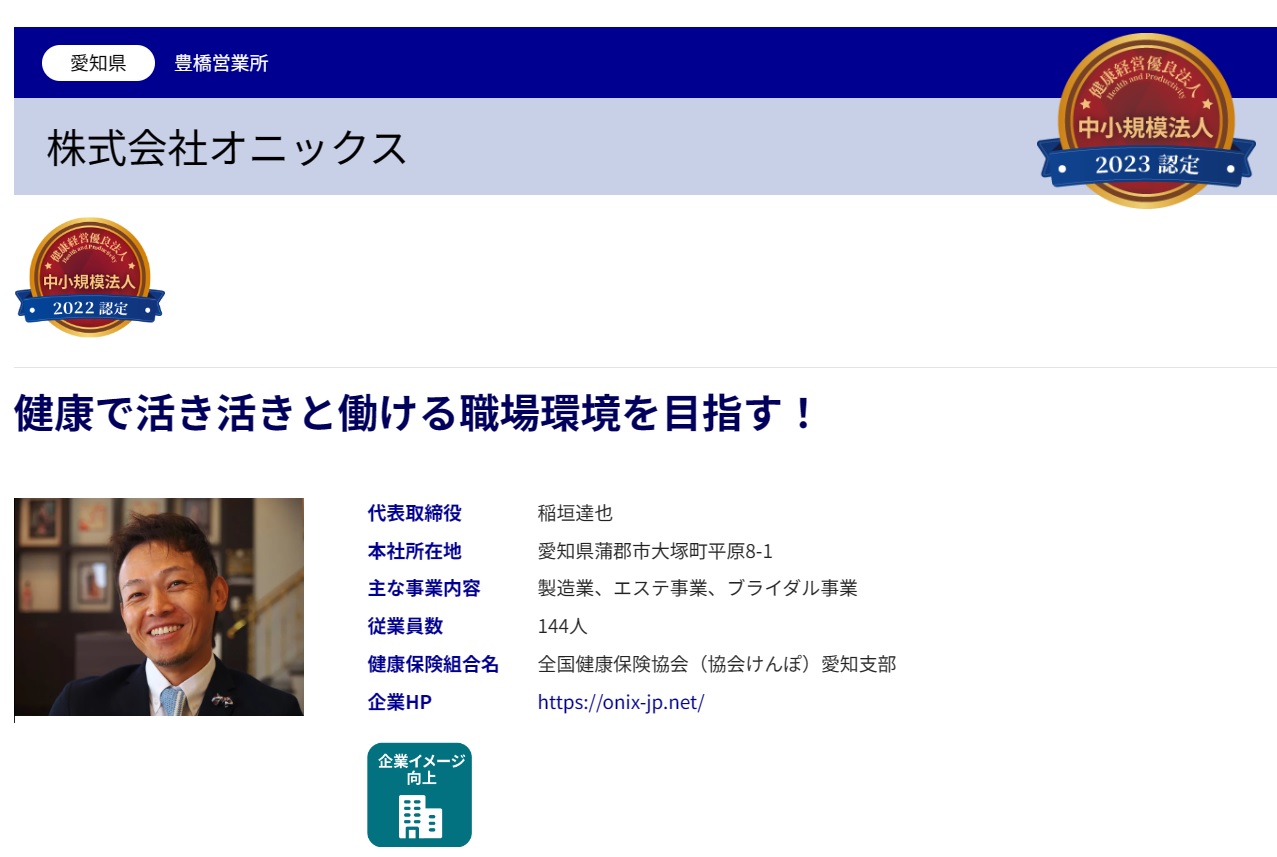Click the representative's portrait photo
The image size is (1277, 857).
(x=159, y=607)
